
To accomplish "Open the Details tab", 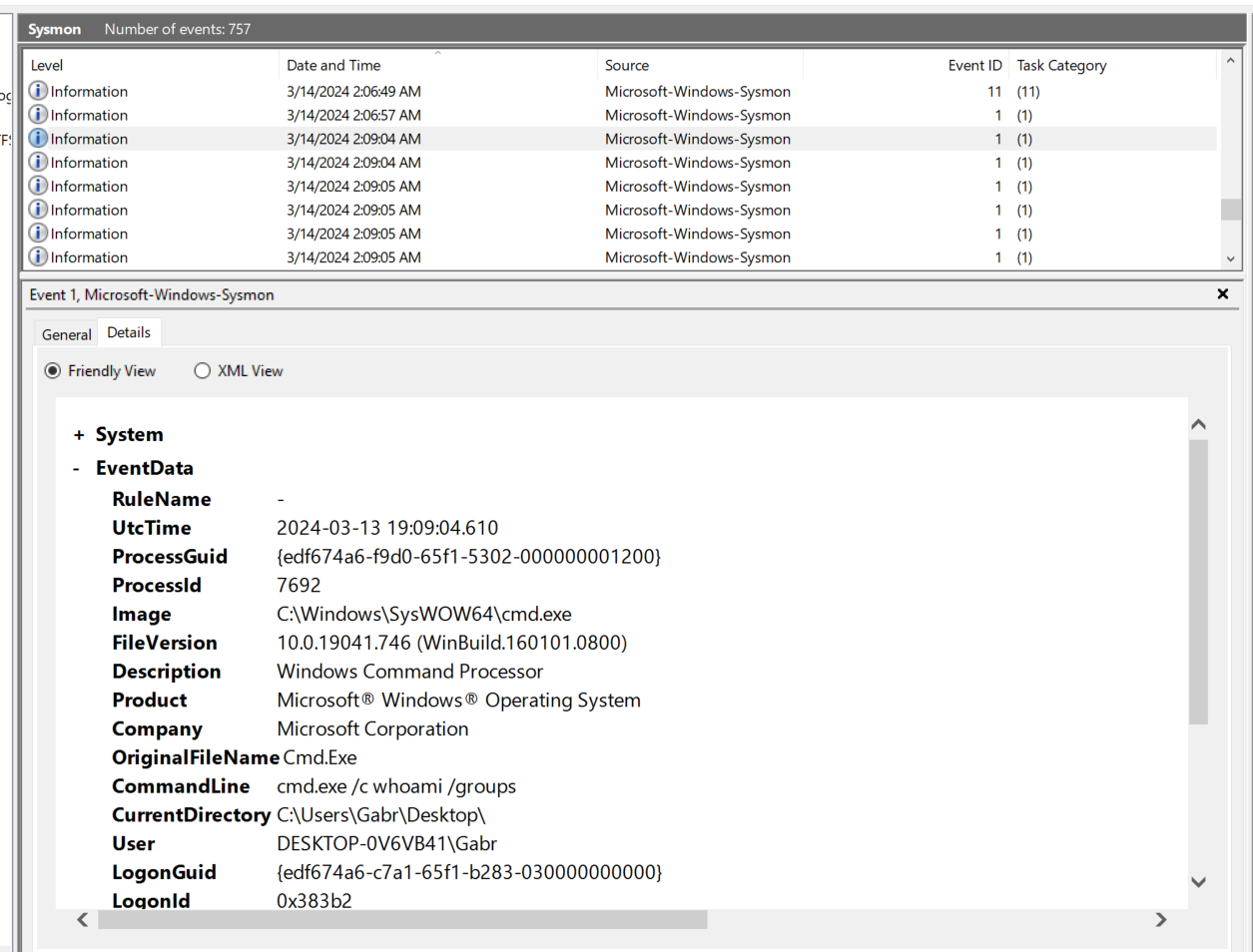I will pyautogui.click(x=129, y=333).
